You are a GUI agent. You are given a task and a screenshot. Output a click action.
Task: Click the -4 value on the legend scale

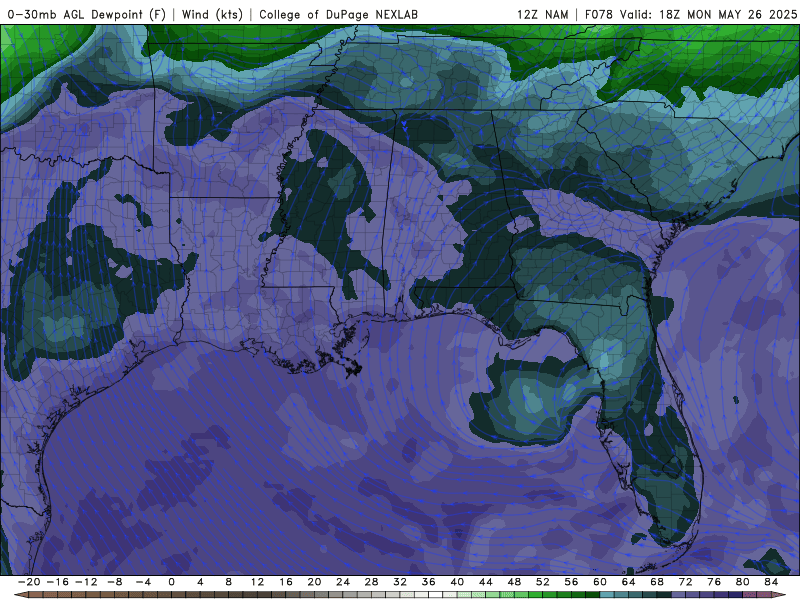(143, 582)
